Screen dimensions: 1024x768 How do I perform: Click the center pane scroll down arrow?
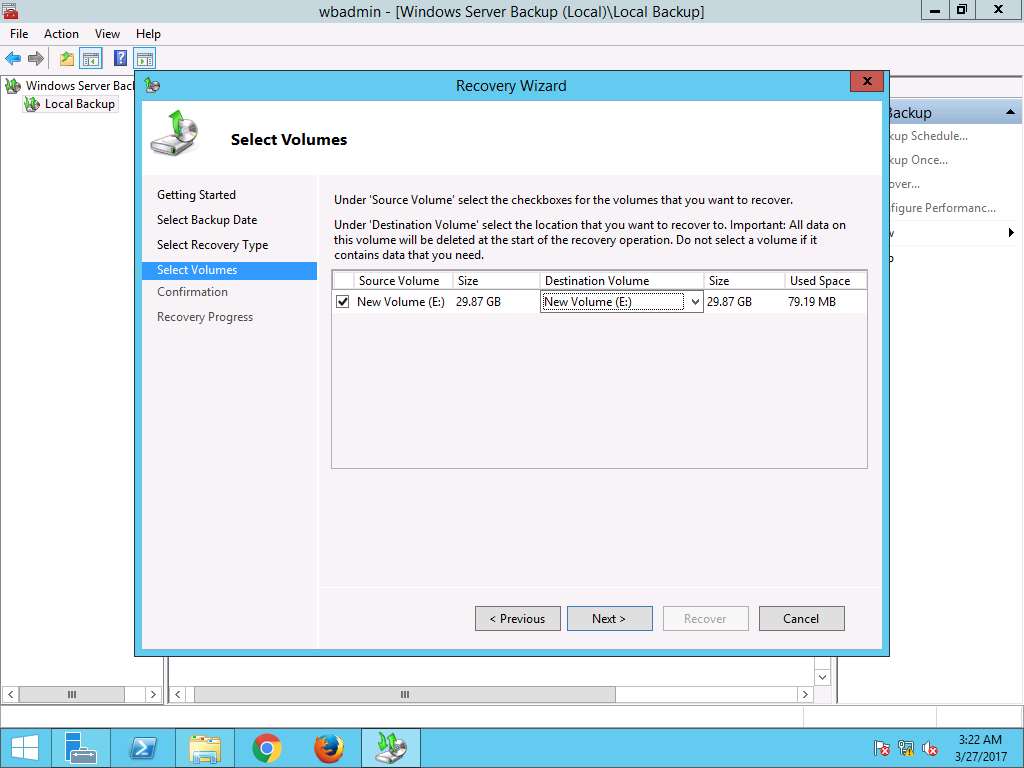tap(822, 677)
